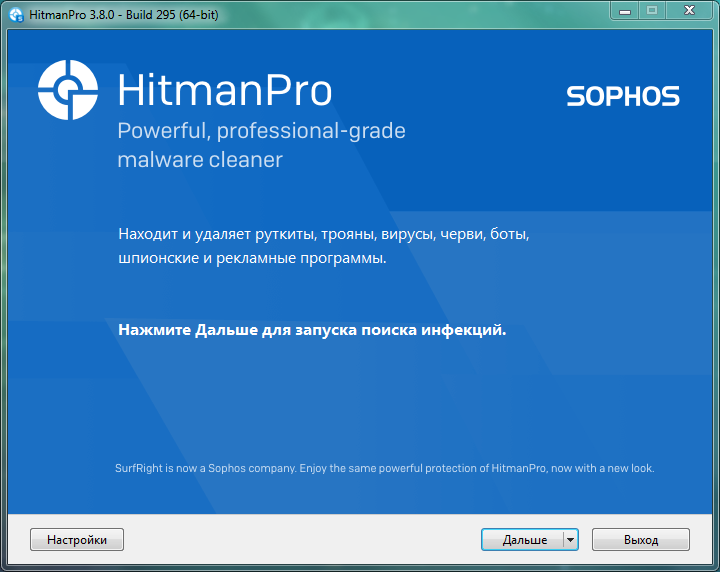
Task: Click the Настройки settings button
Action: tap(77, 539)
